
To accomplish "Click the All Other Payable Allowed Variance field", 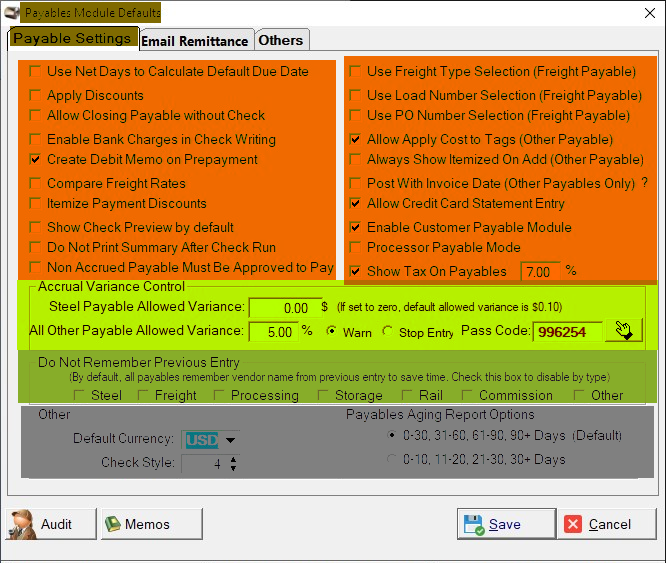I will (x=274, y=332).
